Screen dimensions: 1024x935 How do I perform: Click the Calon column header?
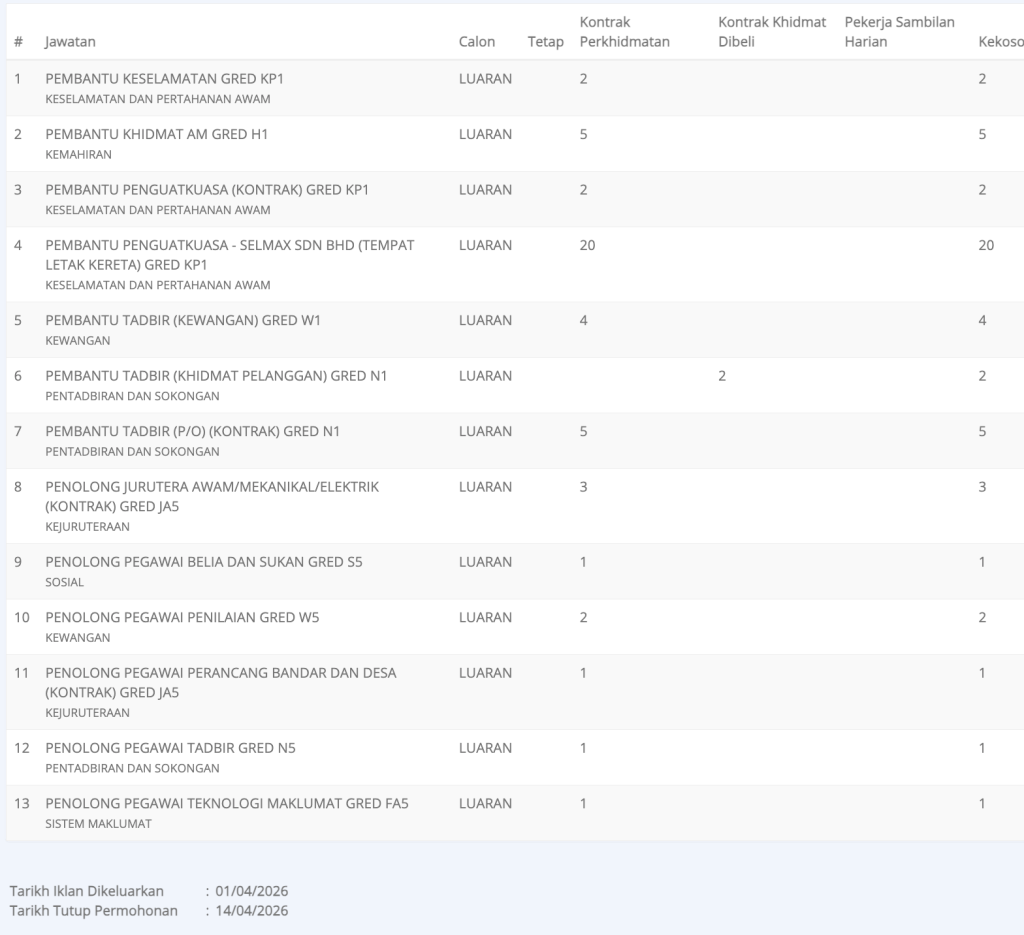coord(477,42)
